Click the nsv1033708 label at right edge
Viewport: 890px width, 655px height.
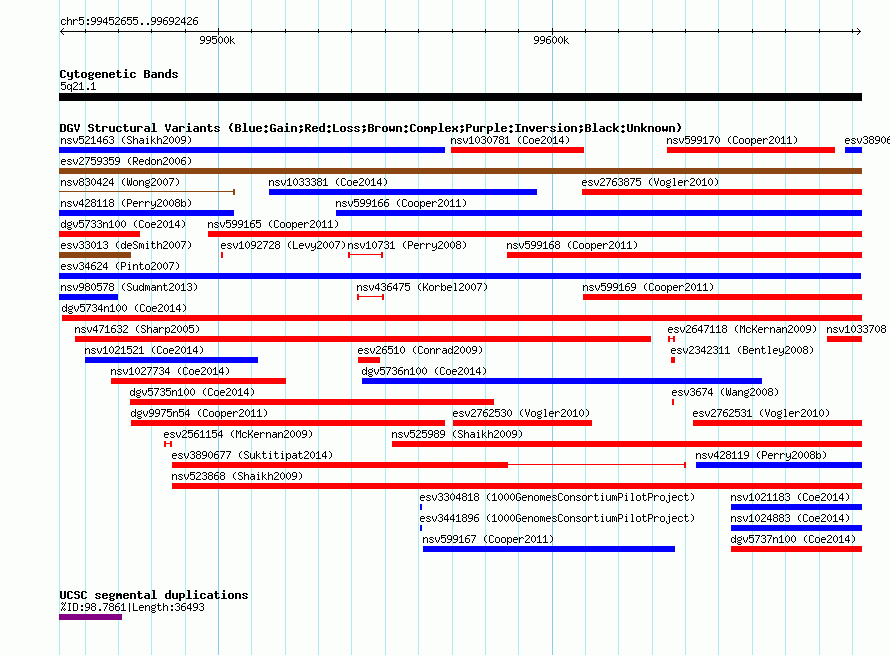coord(856,329)
